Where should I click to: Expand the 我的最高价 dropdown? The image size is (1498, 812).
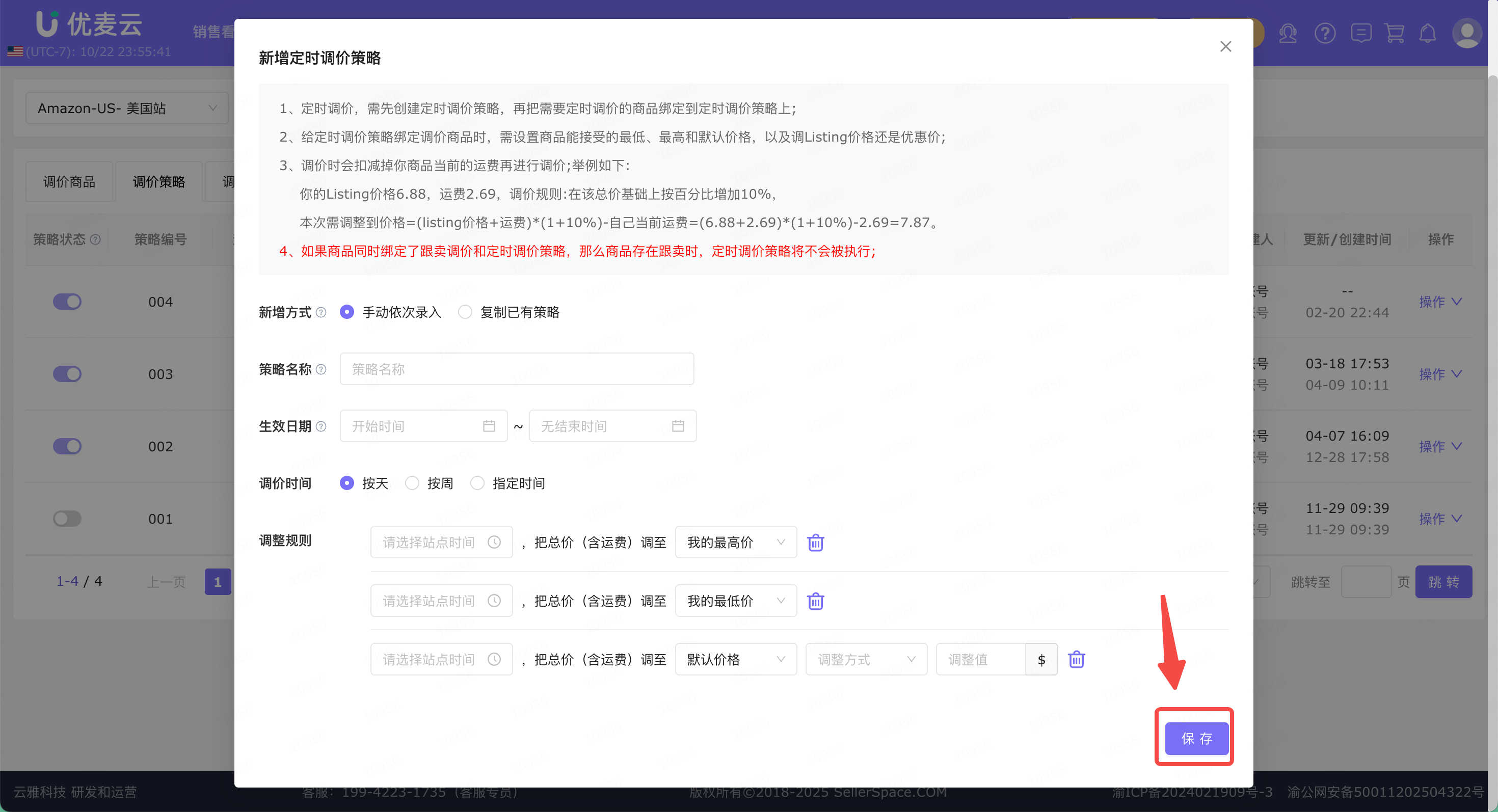[x=735, y=543]
